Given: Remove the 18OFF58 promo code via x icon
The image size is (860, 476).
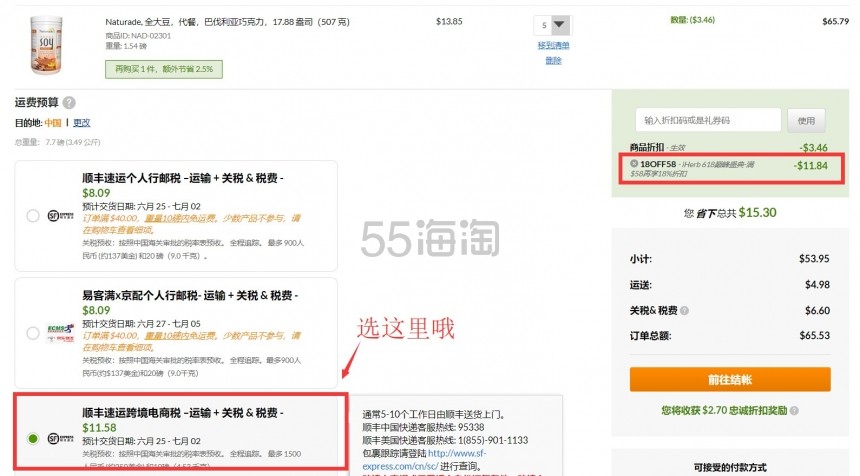Looking at the screenshot, I should [634, 163].
